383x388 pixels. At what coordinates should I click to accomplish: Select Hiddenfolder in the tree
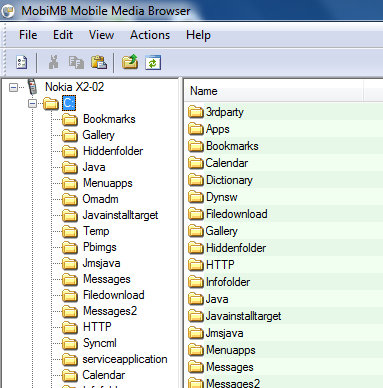click(x=113, y=151)
